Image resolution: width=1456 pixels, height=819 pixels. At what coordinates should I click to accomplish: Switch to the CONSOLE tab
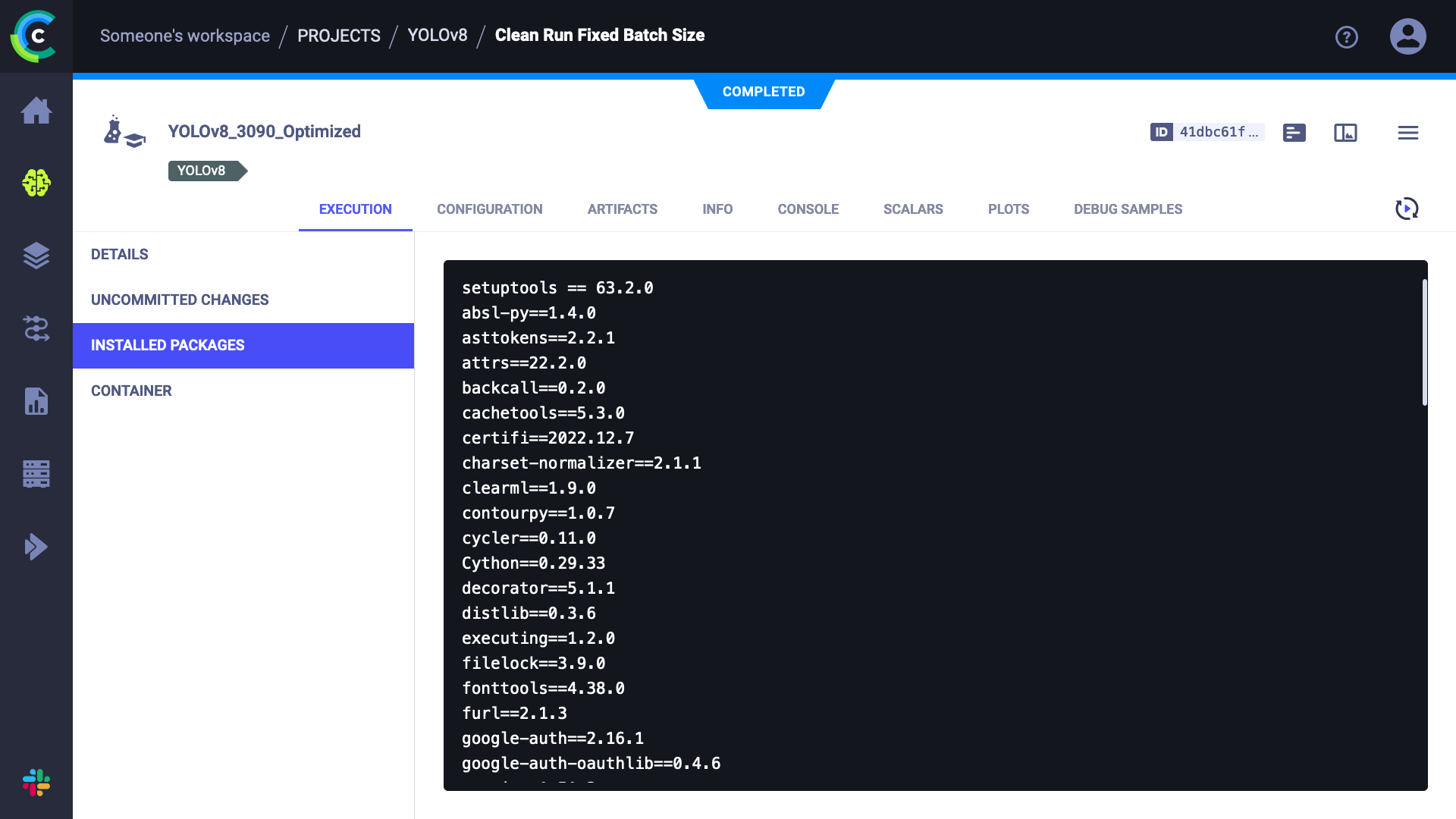tap(808, 209)
